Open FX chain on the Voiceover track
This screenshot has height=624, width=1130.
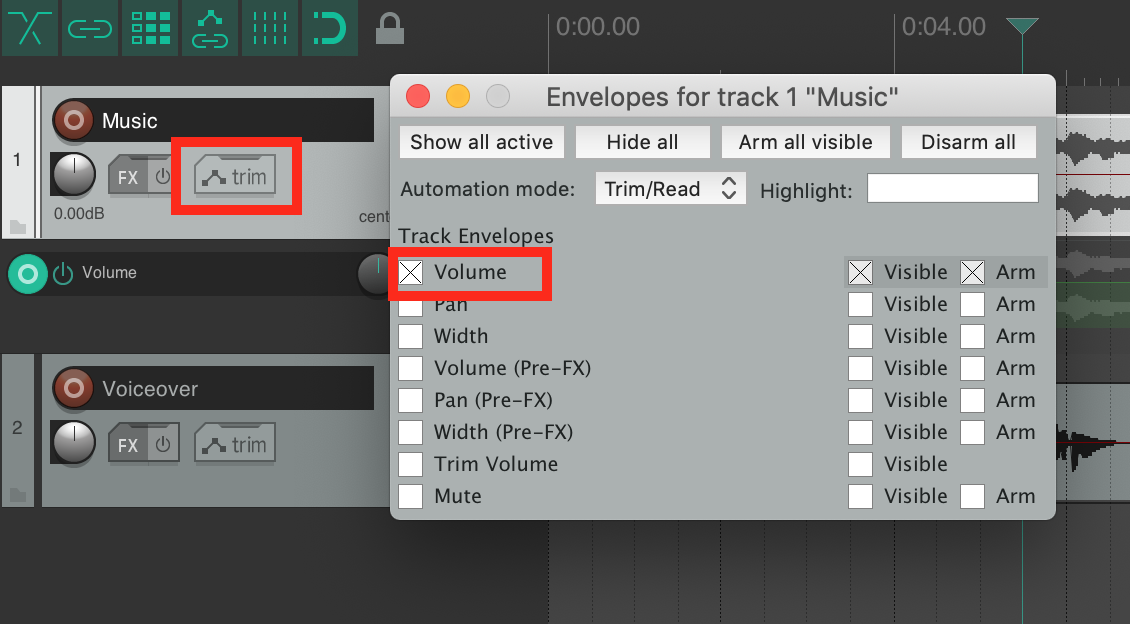pos(124,443)
